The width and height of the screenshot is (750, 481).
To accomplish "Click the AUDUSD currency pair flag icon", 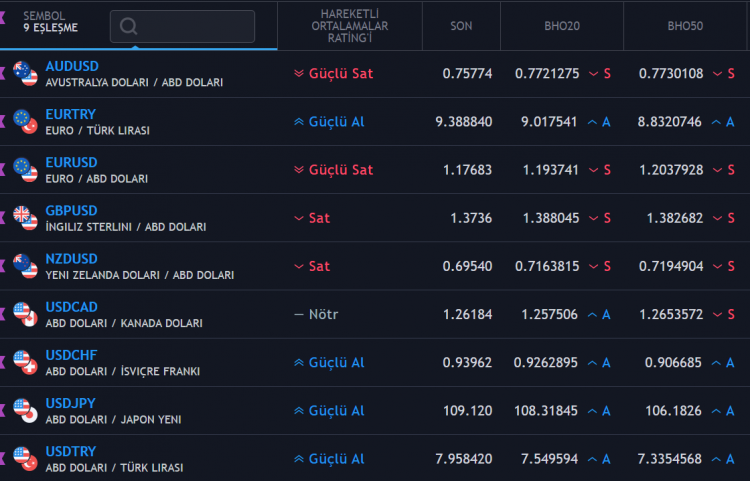I will point(25,73).
